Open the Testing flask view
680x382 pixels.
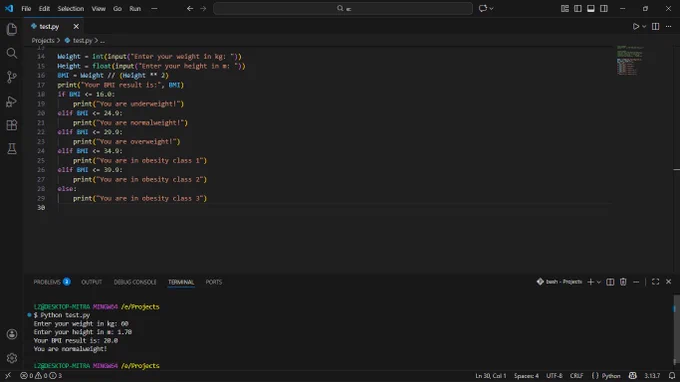point(12,149)
